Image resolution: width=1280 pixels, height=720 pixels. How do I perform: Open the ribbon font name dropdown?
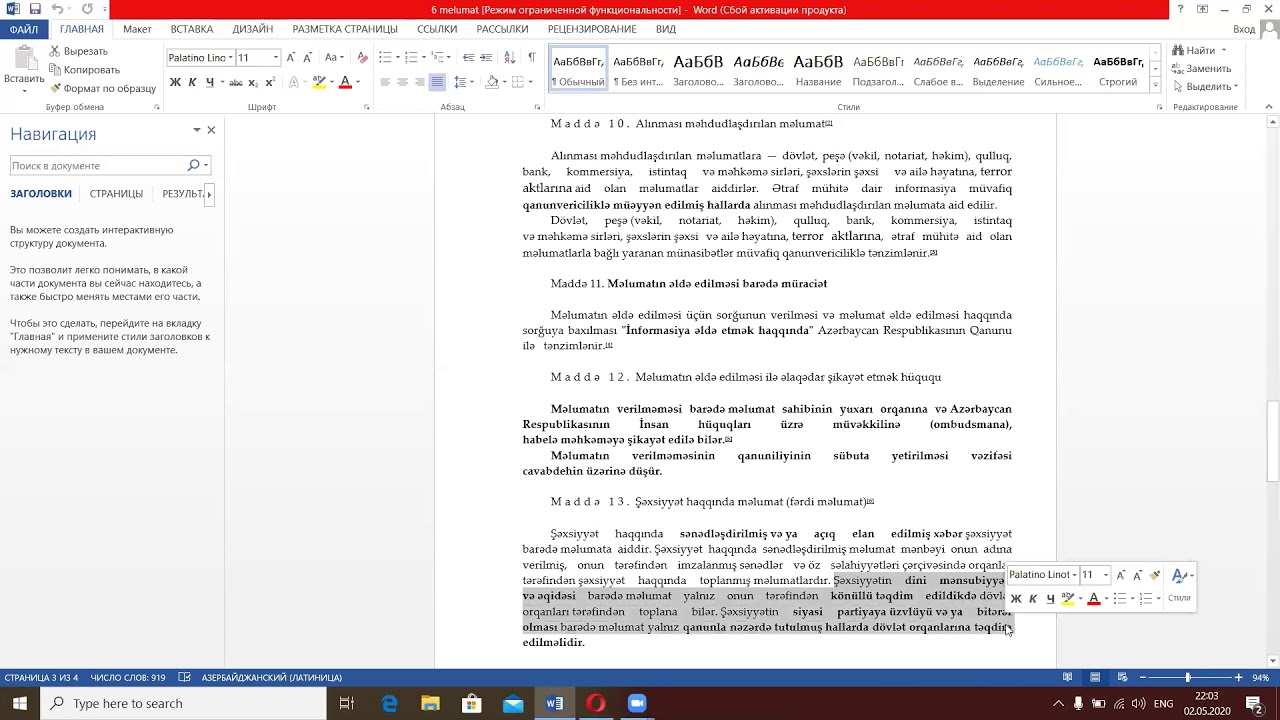(x=231, y=58)
